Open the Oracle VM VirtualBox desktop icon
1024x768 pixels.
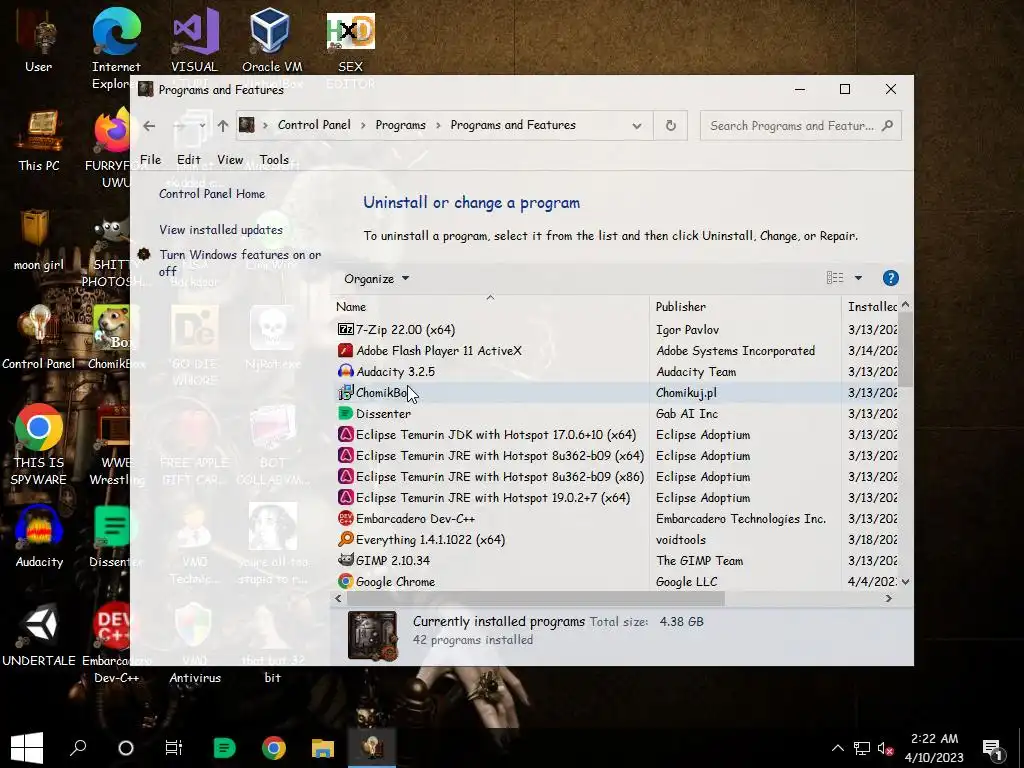point(271,39)
